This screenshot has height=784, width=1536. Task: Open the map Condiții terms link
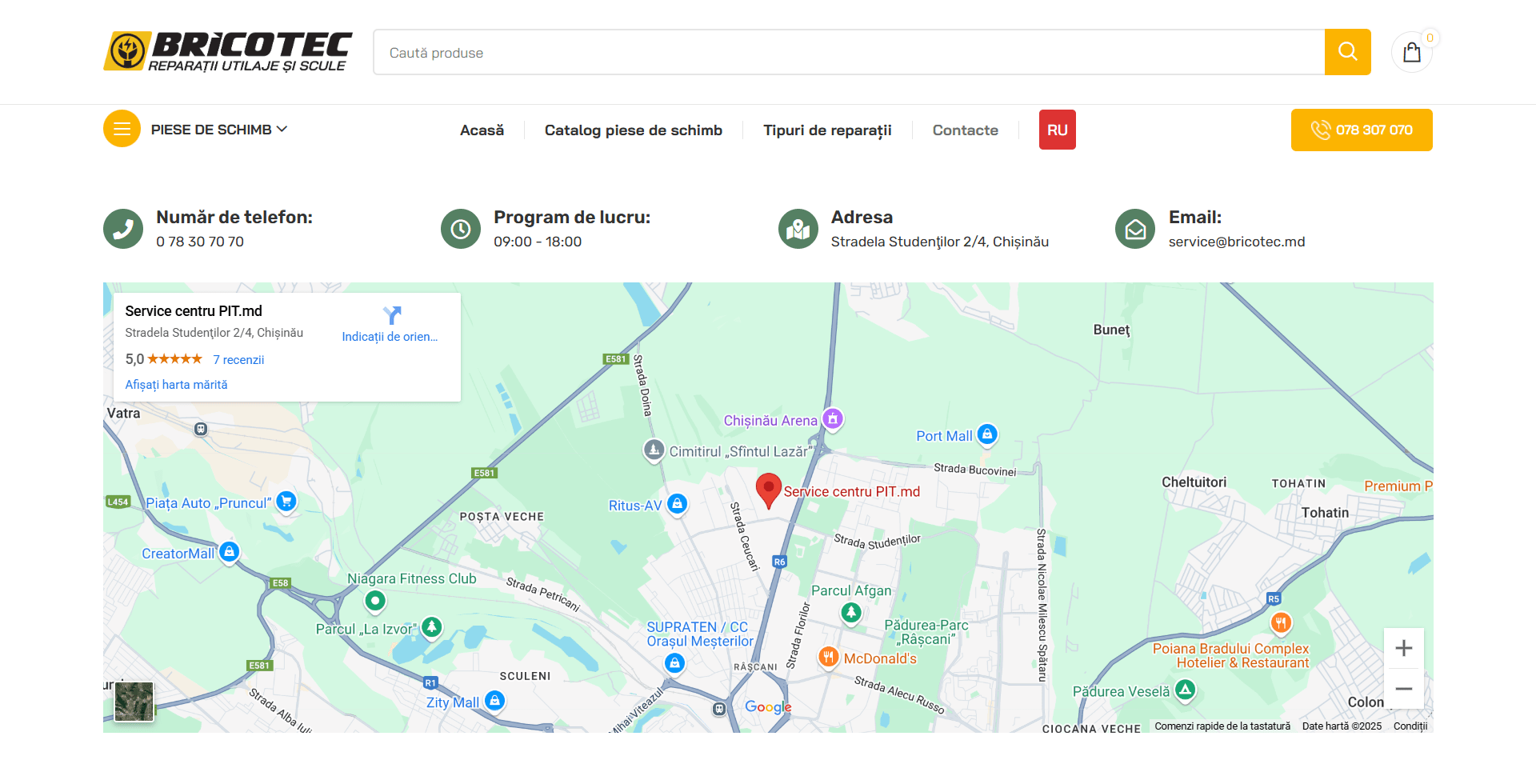1410,726
